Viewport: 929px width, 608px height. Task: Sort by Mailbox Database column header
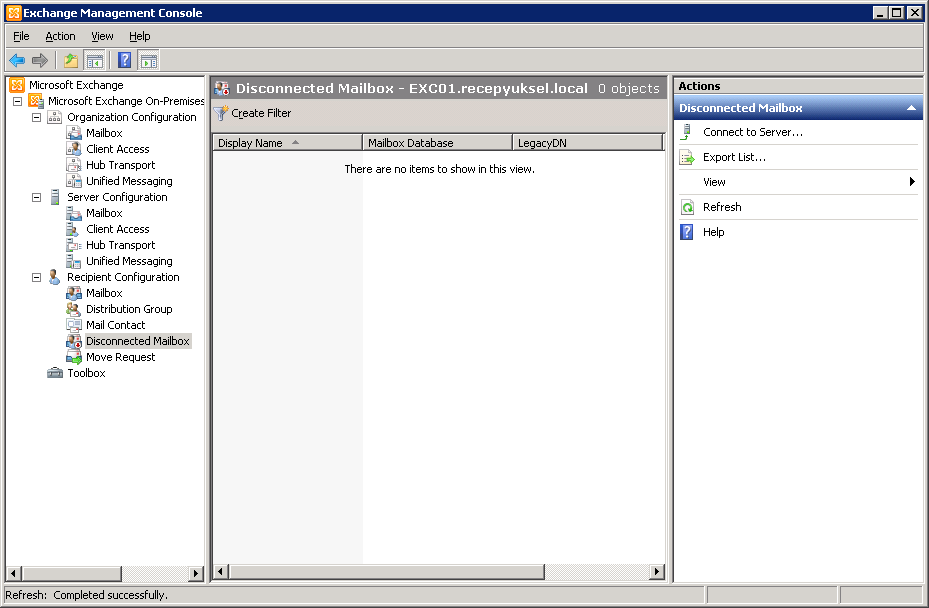[x=437, y=143]
